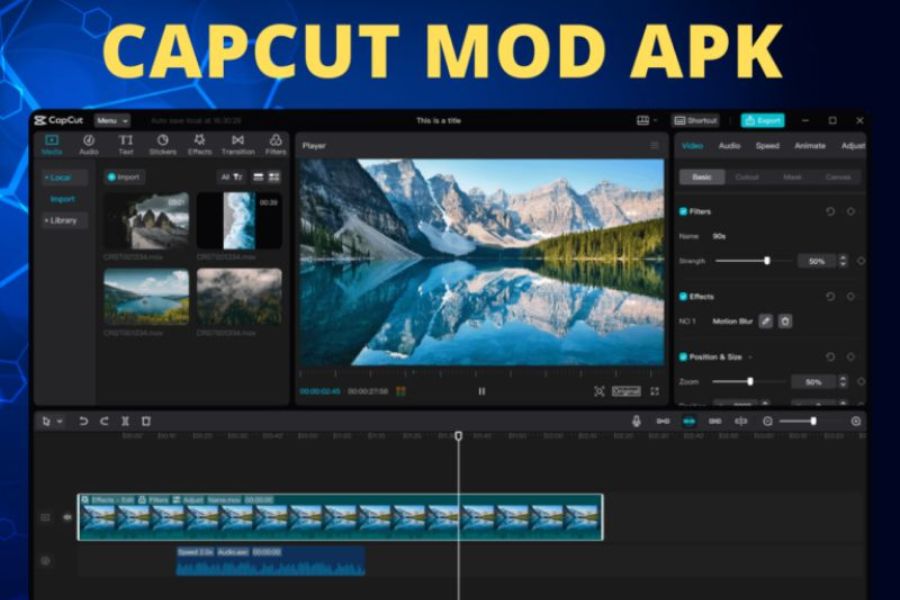Click the microphone record voiceover icon

636,421
